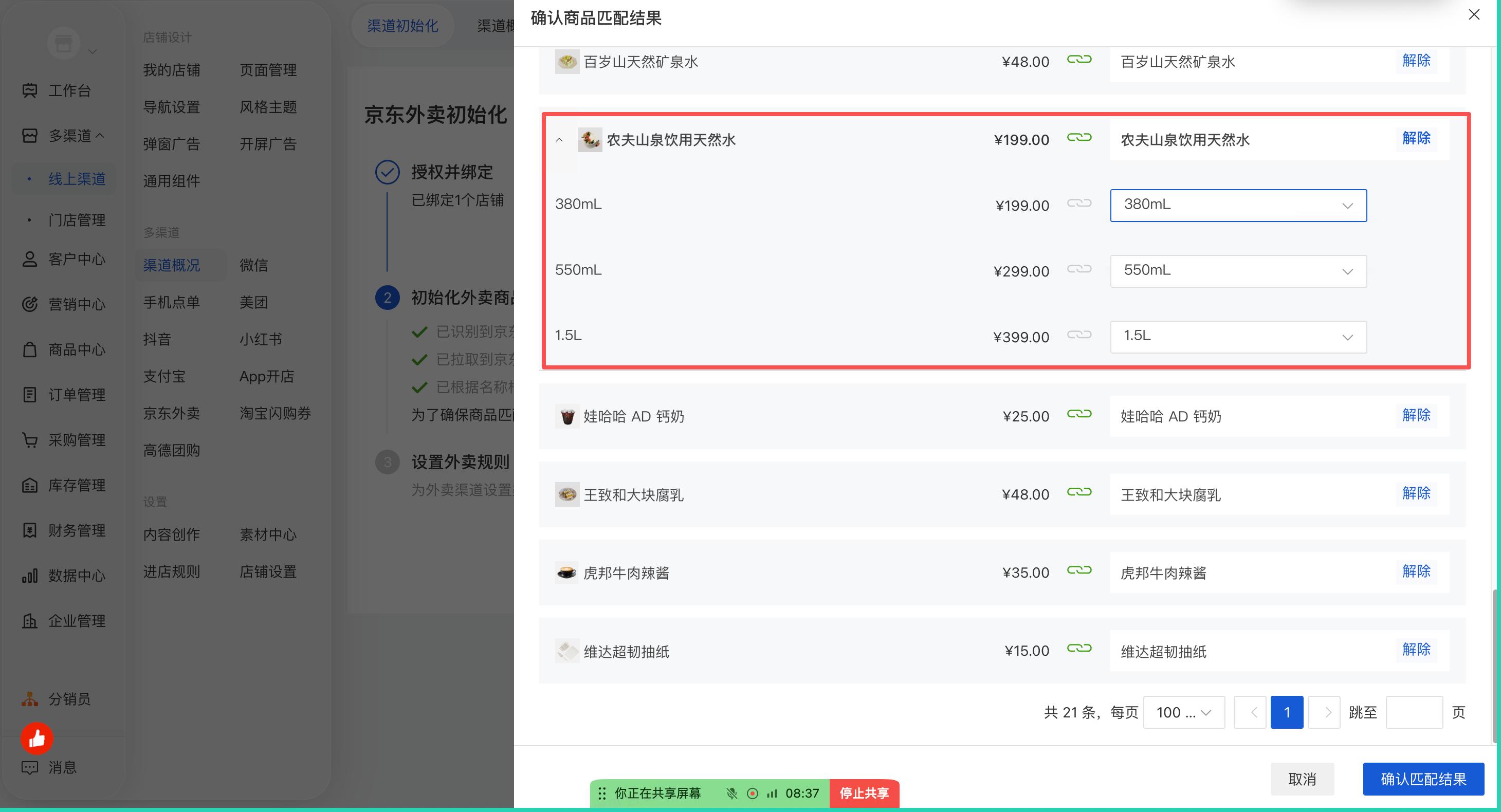Click the recording indicator in sharing bar
This screenshot has width=1501, height=812.
[752, 793]
